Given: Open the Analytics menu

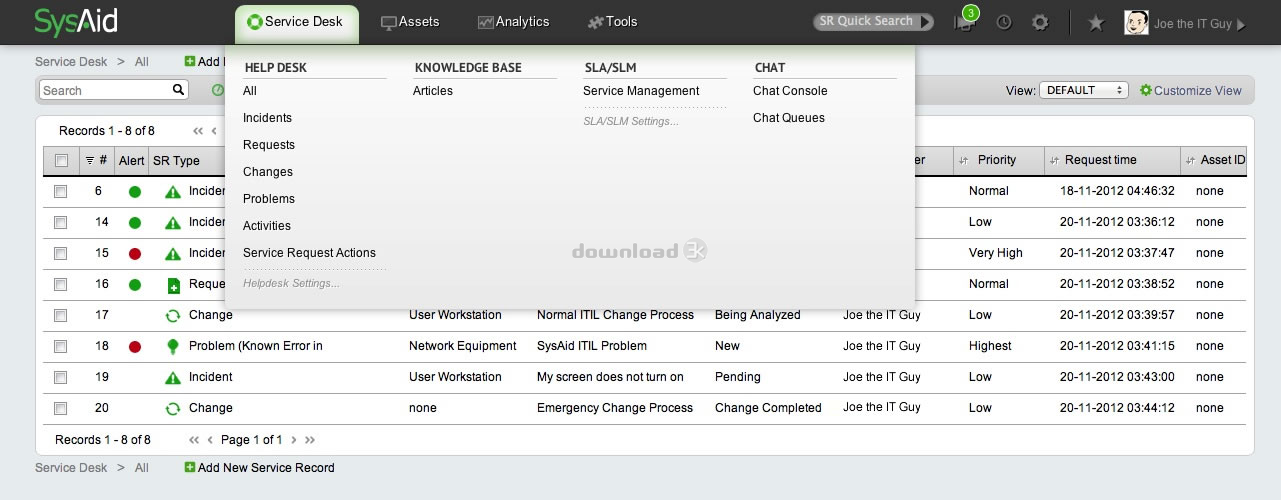Looking at the screenshot, I should pyautogui.click(x=514, y=22).
